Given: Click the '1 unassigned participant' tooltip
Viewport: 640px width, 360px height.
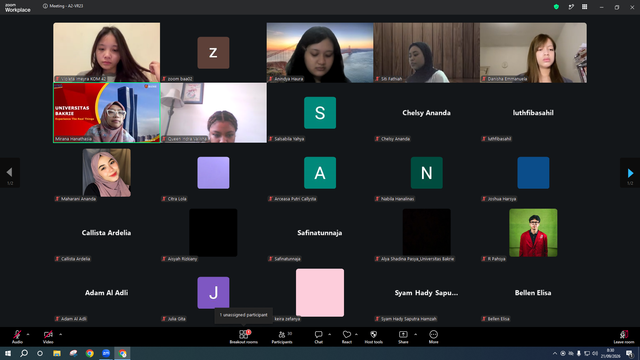Looking at the screenshot, I should pyautogui.click(x=244, y=315).
